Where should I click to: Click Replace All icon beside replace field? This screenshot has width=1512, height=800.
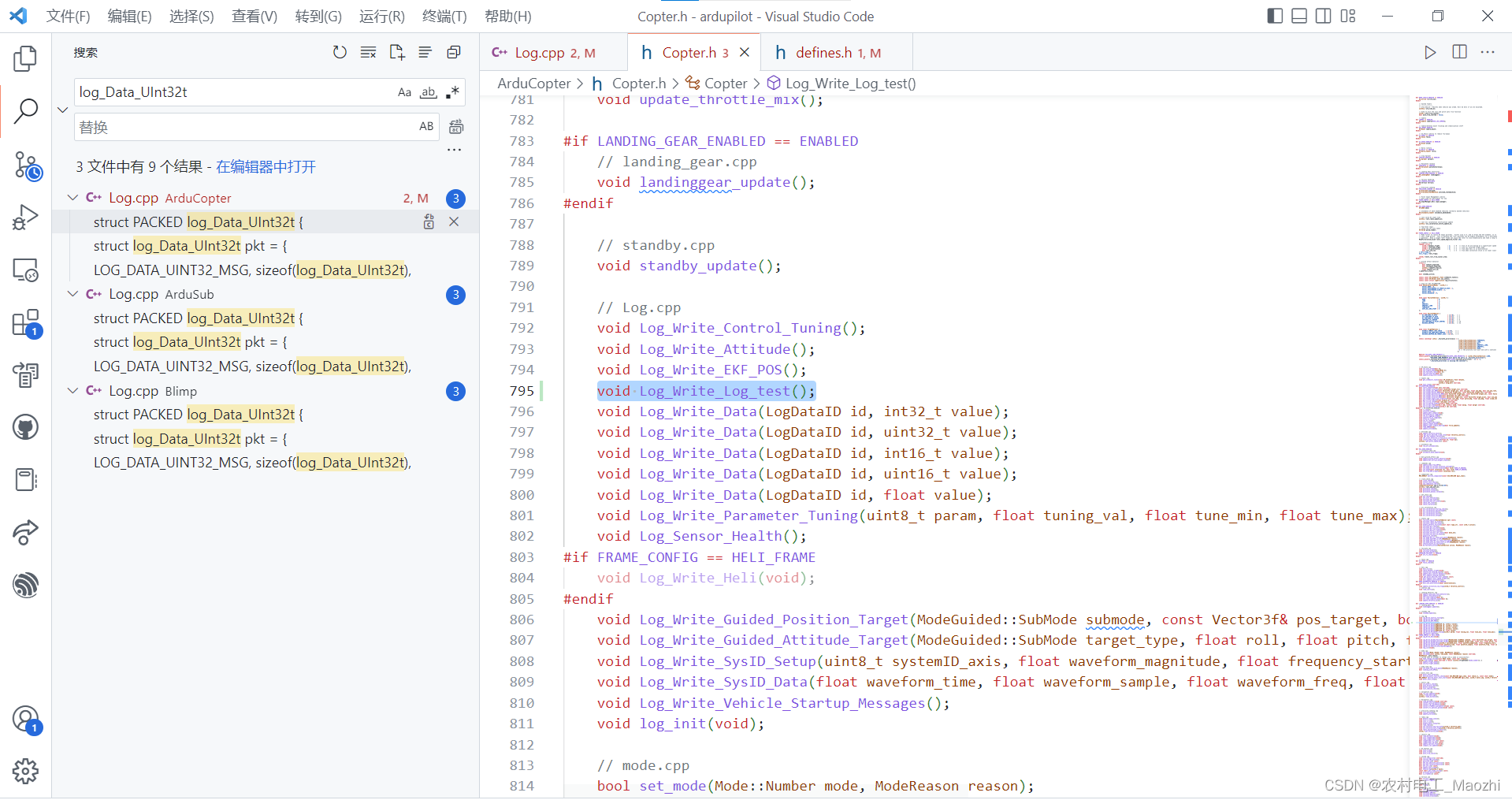(456, 127)
